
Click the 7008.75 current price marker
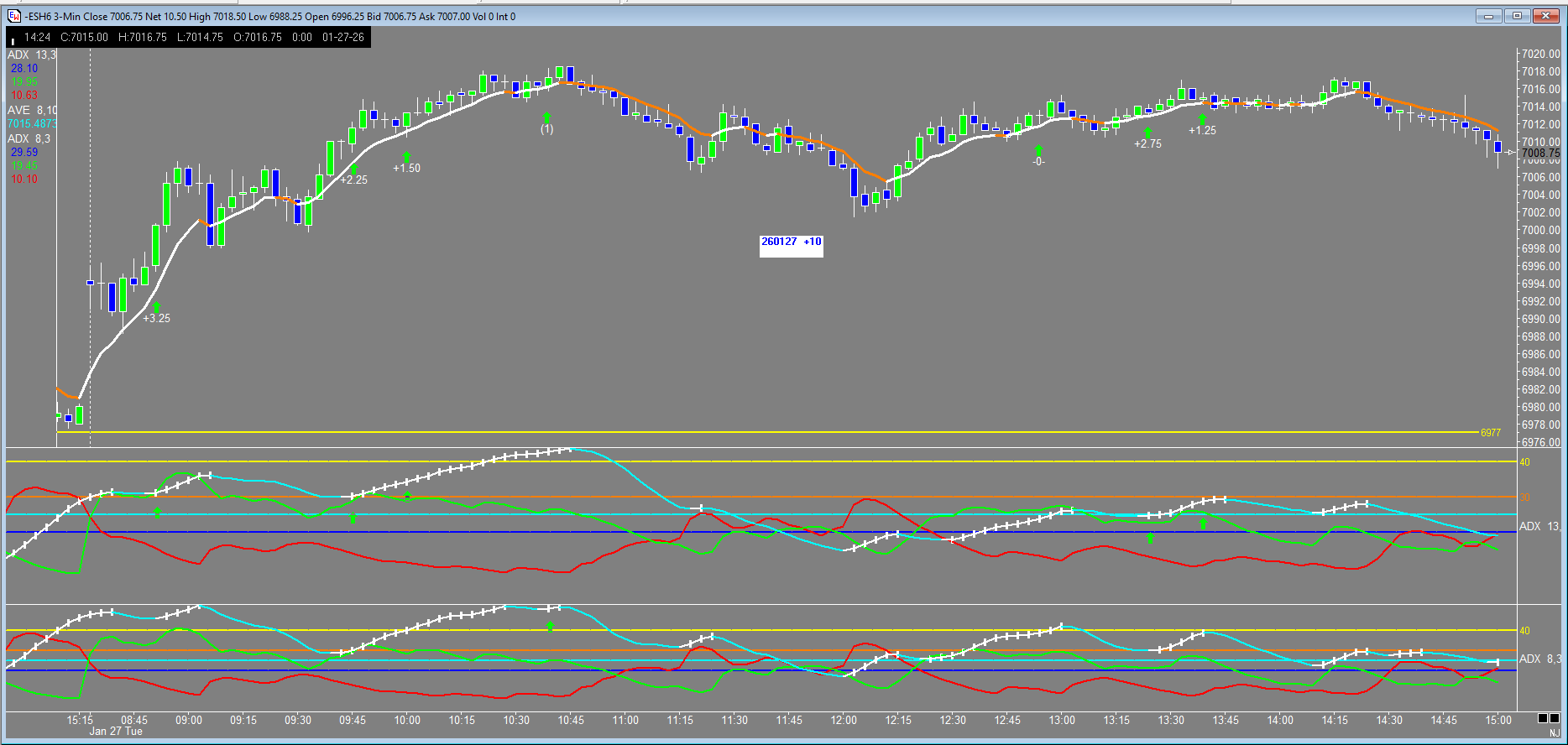tap(1540, 153)
